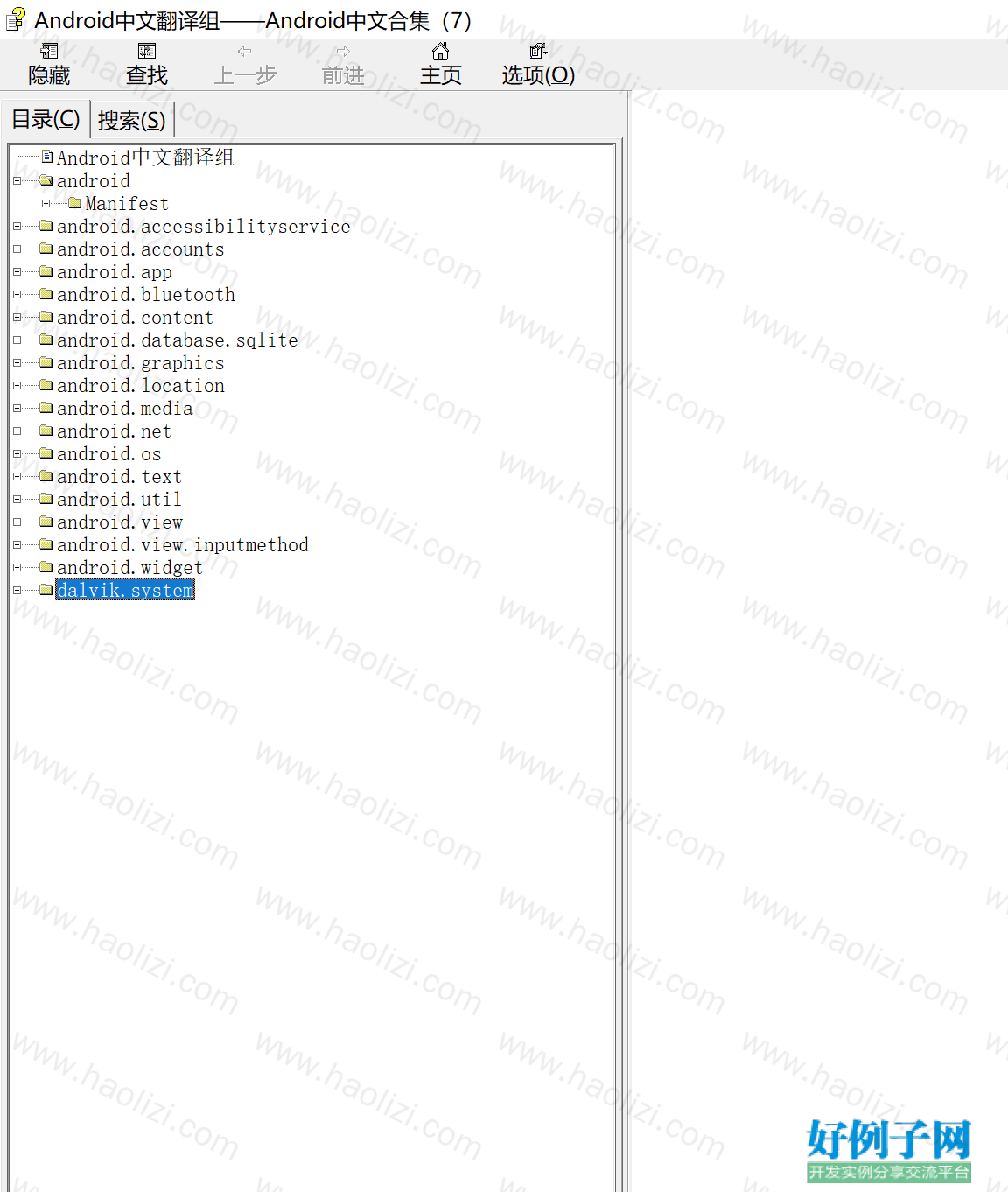This screenshot has height=1192, width=1008.
Task: Switch to the 搜索(S) search tab
Action: pyautogui.click(x=132, y=121)
